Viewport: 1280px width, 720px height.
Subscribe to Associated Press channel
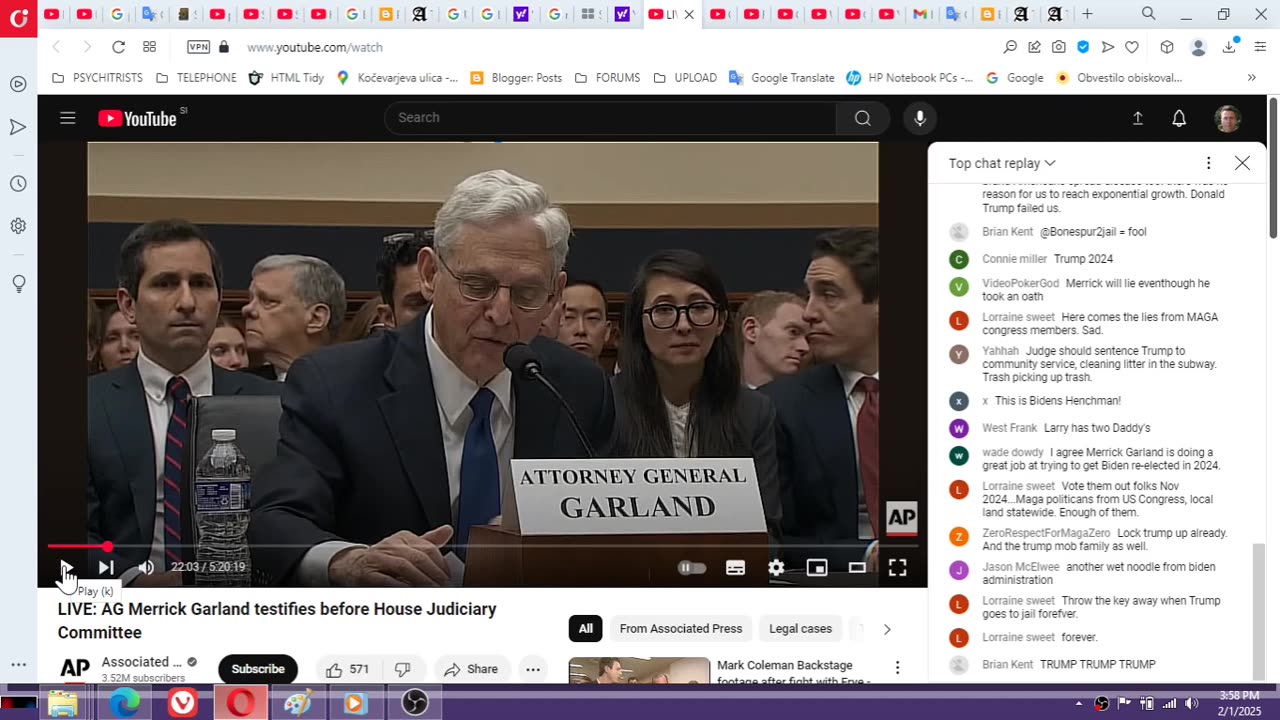click(258, 669)
